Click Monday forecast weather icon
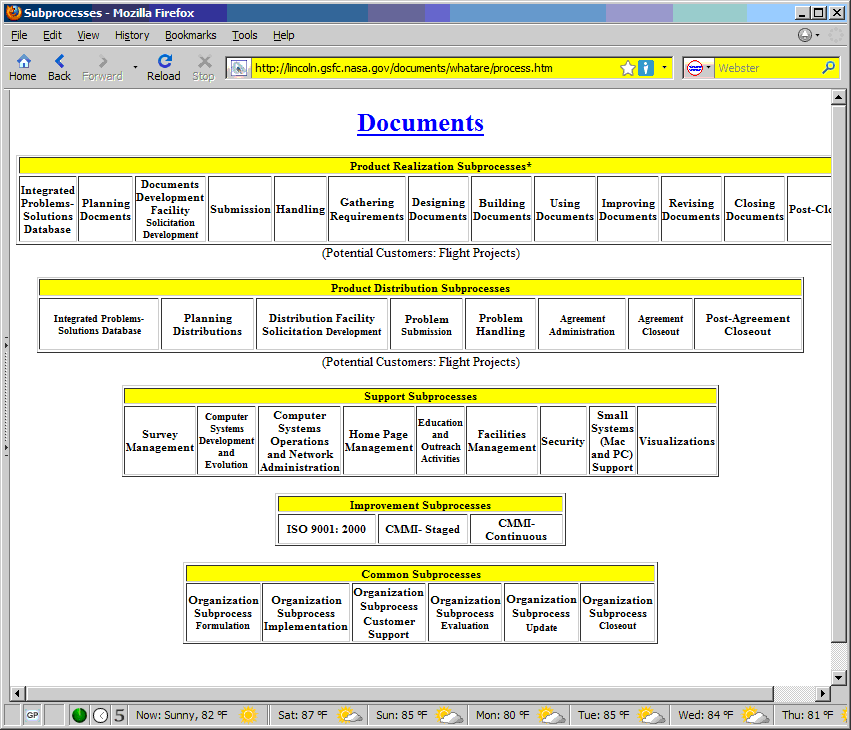The width and height of the screenshot is (851, 730). 551,715
